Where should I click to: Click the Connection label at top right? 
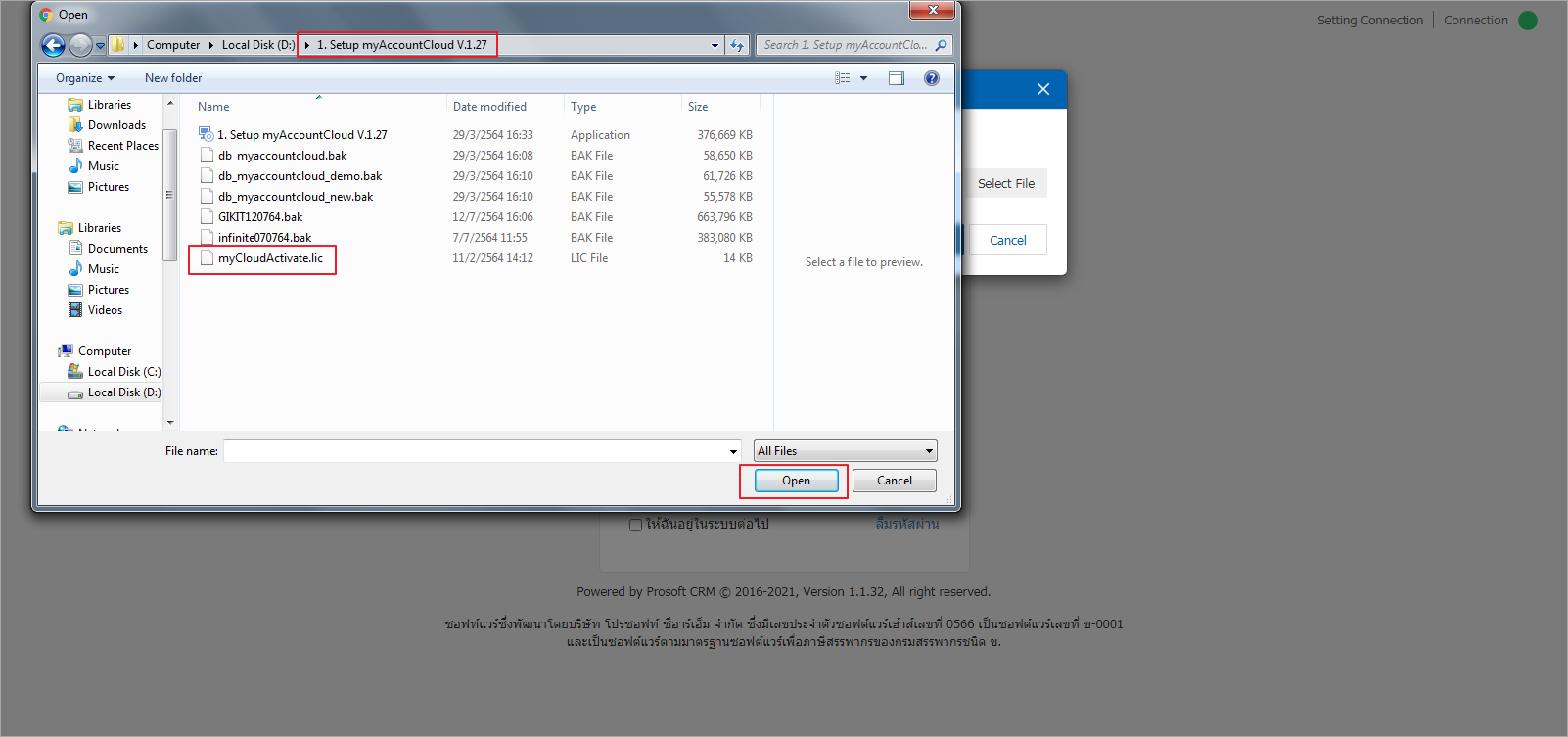[1476, 21]
